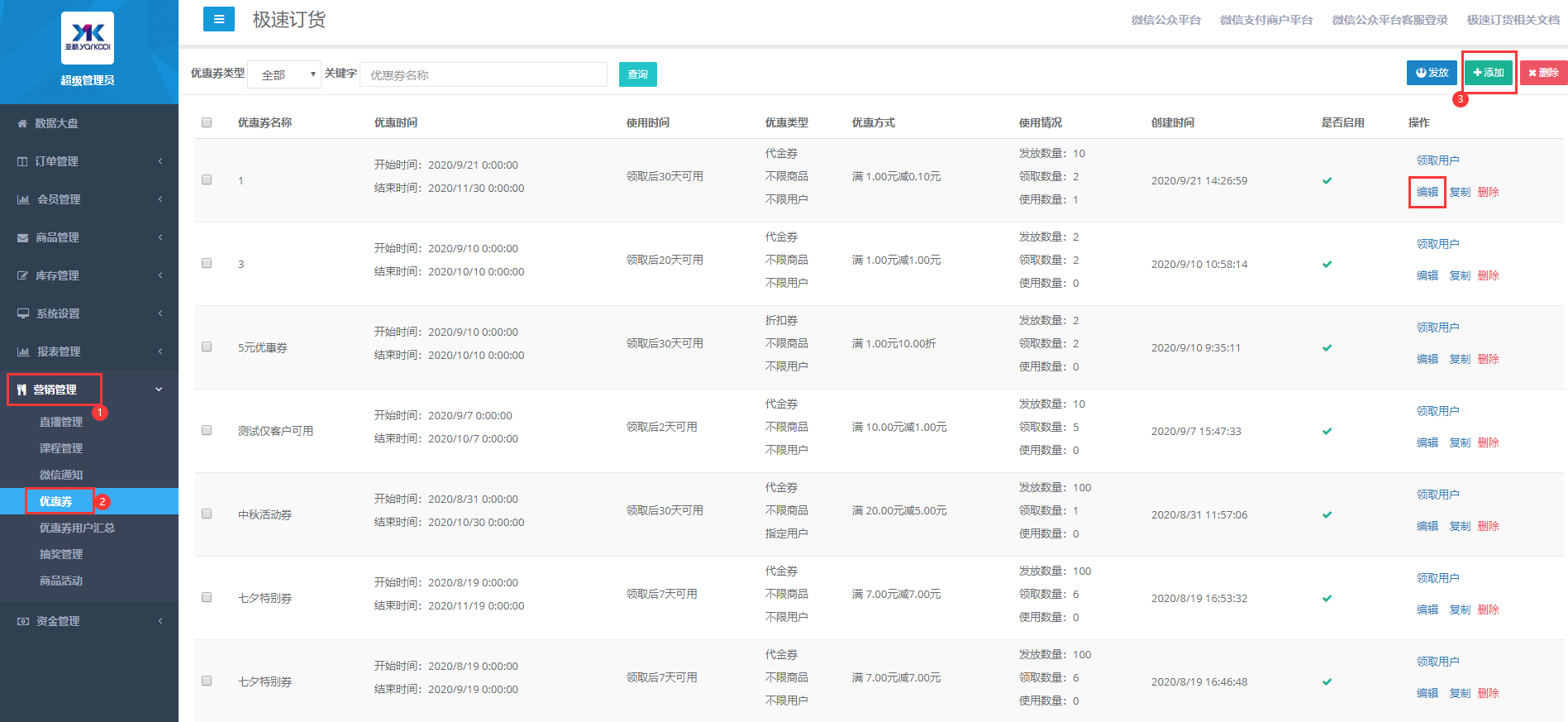Click the 报表管理 chart icon

coord(23,351)
